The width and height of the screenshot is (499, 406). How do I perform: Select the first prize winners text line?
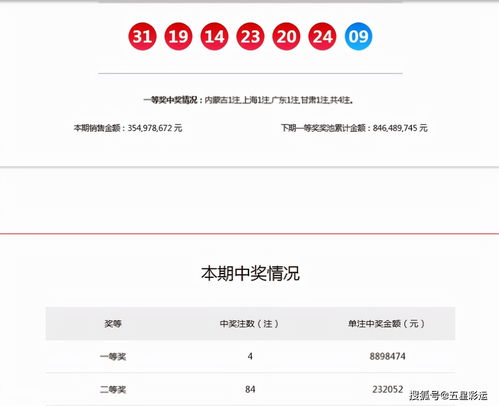click(x=248, y=100)
